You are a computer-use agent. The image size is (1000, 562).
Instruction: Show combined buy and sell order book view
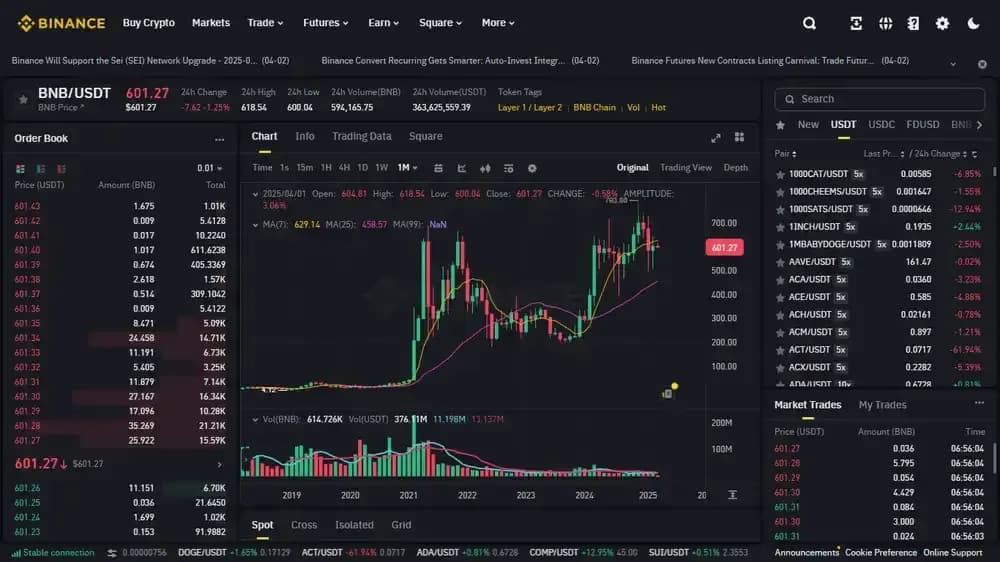pyautogui.click(x=20, y=168)
